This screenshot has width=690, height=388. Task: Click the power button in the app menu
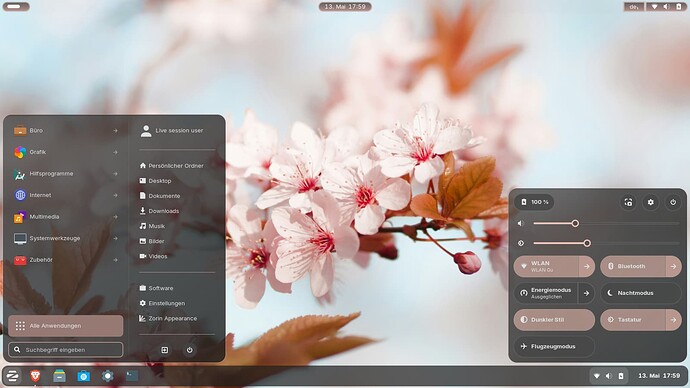[190, 350]
